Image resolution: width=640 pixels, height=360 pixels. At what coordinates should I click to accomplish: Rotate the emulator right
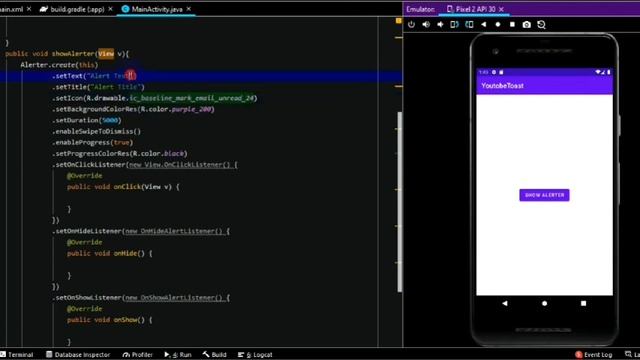pos(469,24)
